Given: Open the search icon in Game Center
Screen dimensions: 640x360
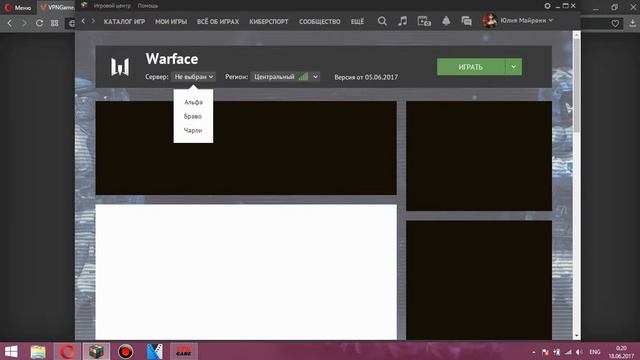Looking at the screenshot, I should [382, 21].
